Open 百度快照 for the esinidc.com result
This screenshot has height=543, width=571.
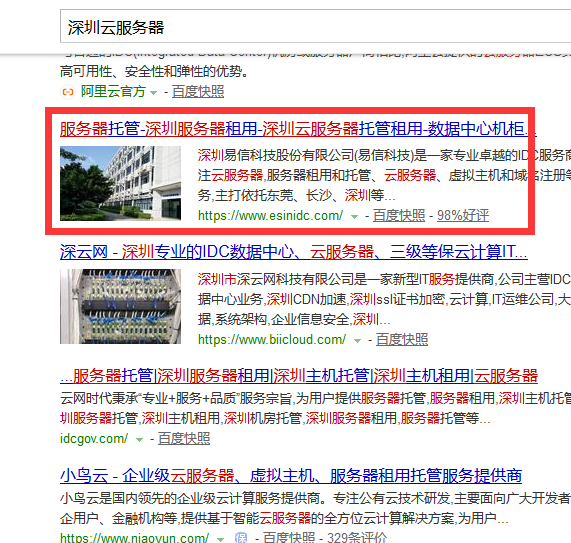[399, 216]
